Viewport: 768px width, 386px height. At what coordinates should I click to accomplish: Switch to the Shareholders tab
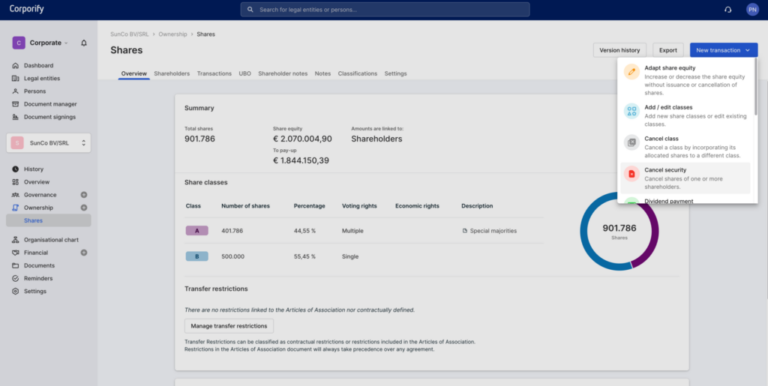click(172, 73)
